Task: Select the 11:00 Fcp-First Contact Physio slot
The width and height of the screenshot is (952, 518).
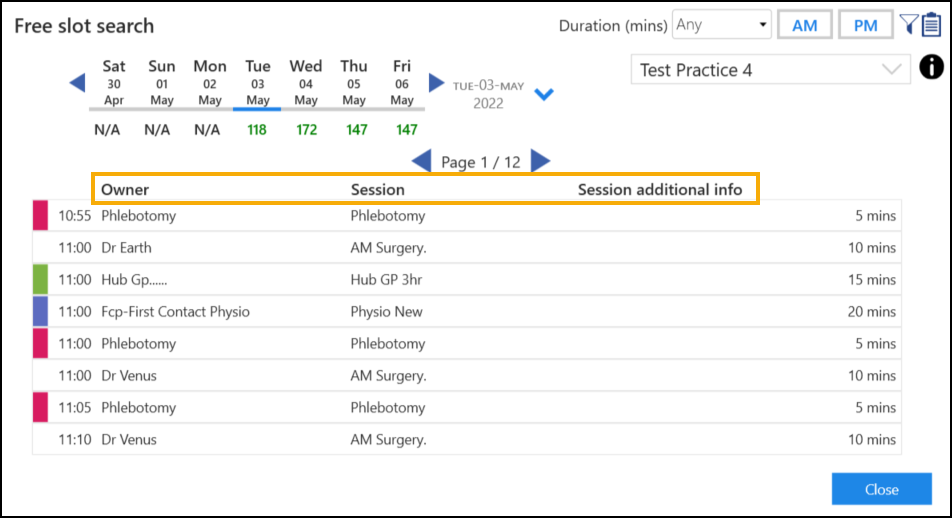Action: (466, 312)
